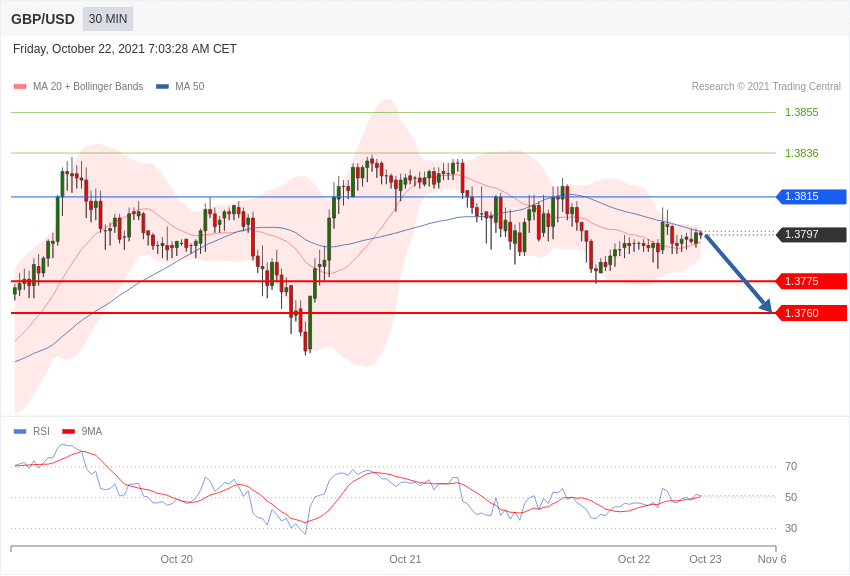The image size is (850, 576).
Task: Click the RSI 30 axis value
Action: tap(791, 528)
